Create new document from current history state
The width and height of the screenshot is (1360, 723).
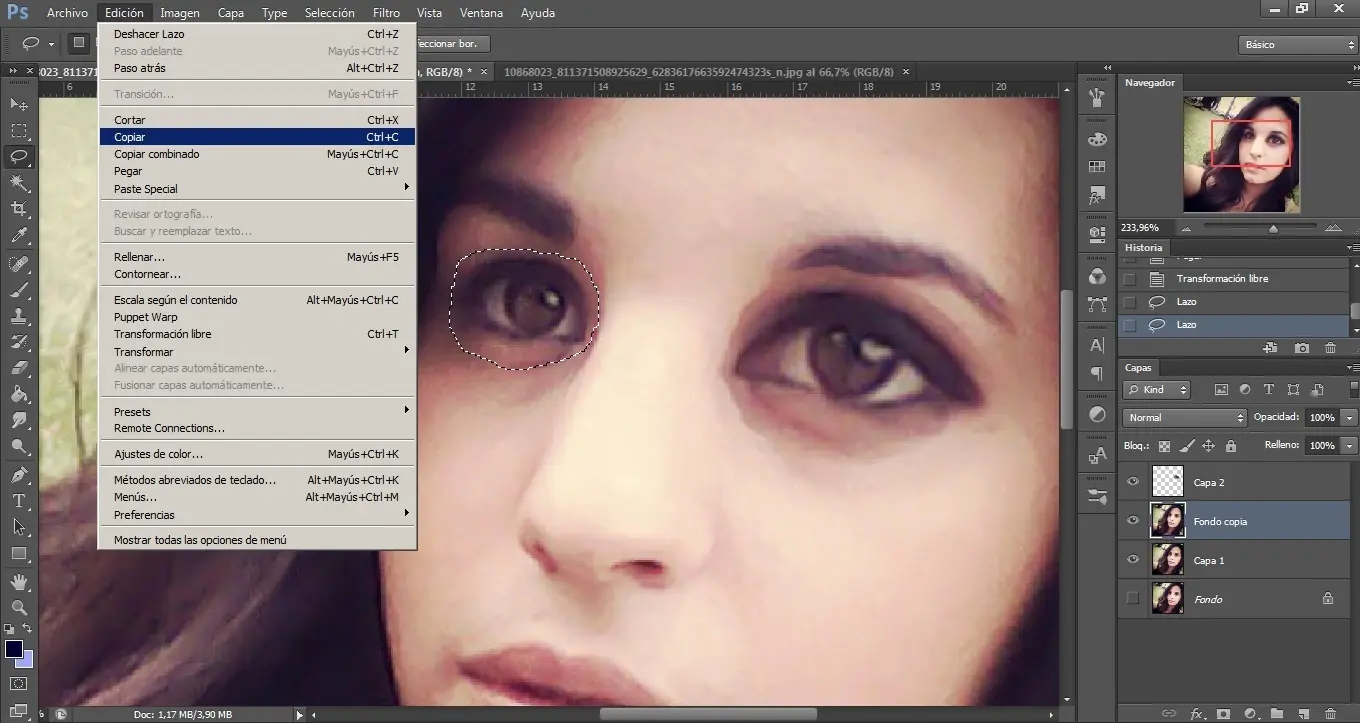(x=1270, y=348)
